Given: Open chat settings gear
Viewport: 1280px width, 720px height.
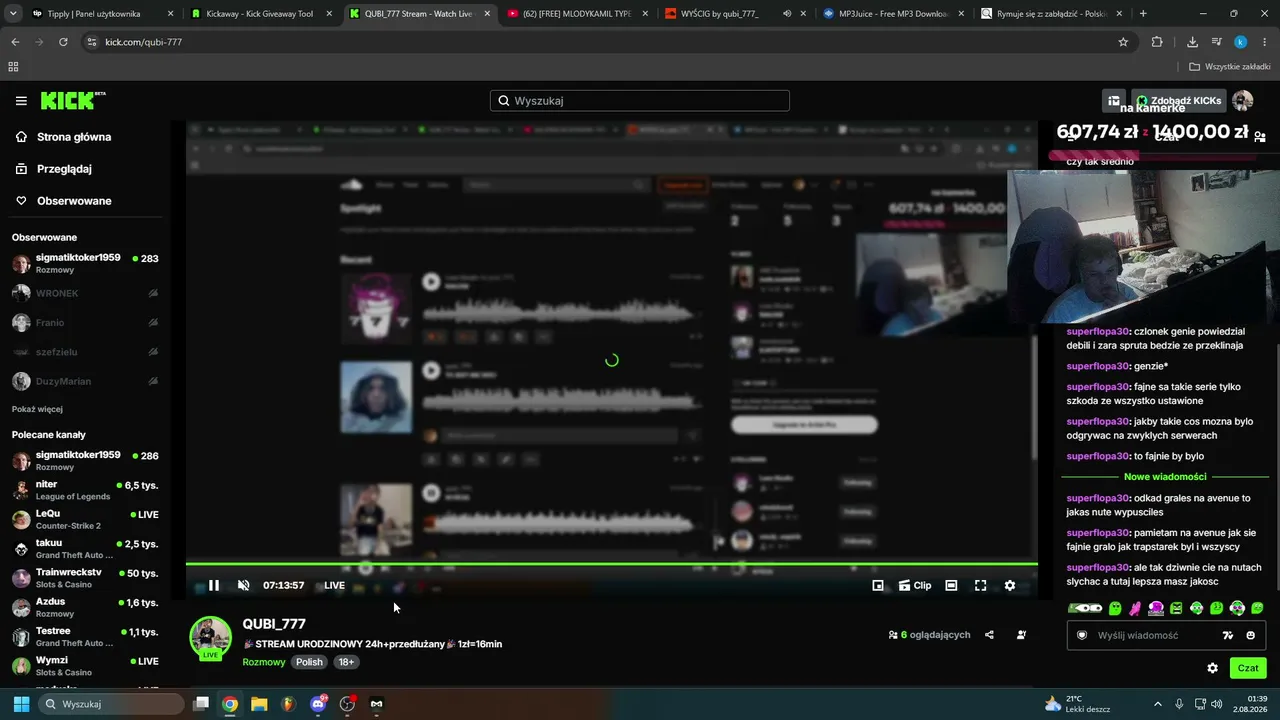Looking at the screenshot, I should pos(1212,668).
